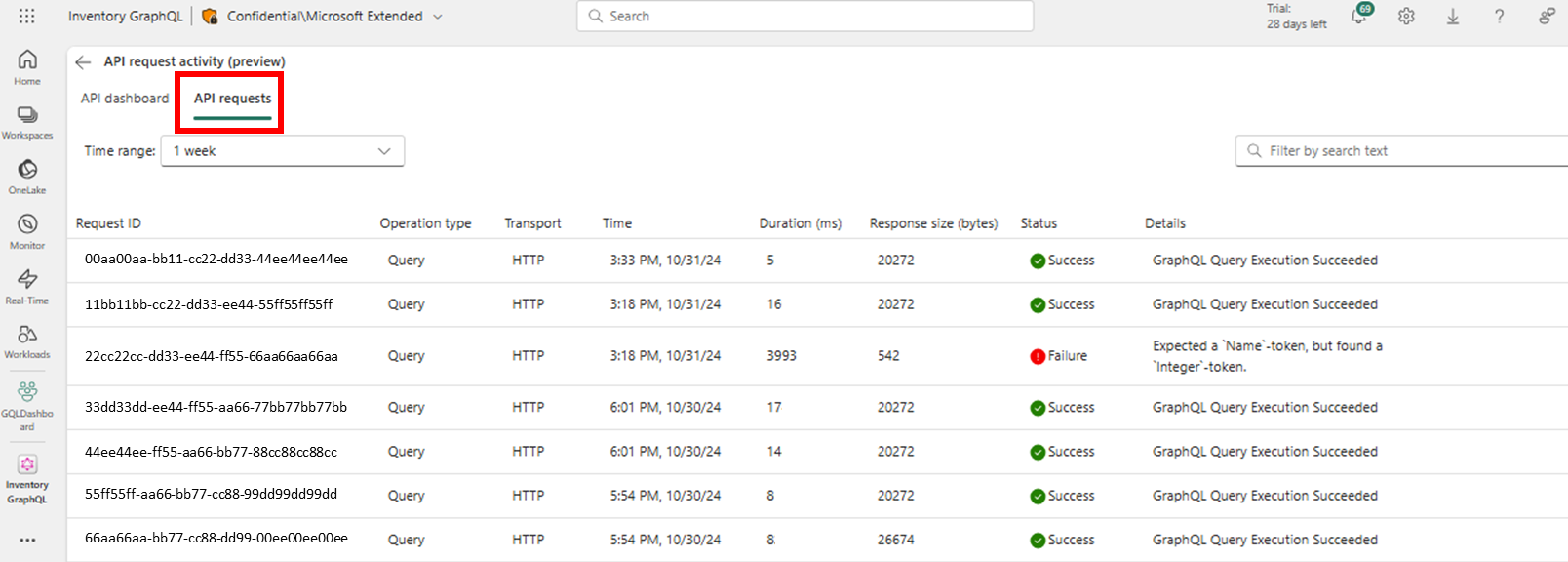Click duration value 3993

point(781,356)
